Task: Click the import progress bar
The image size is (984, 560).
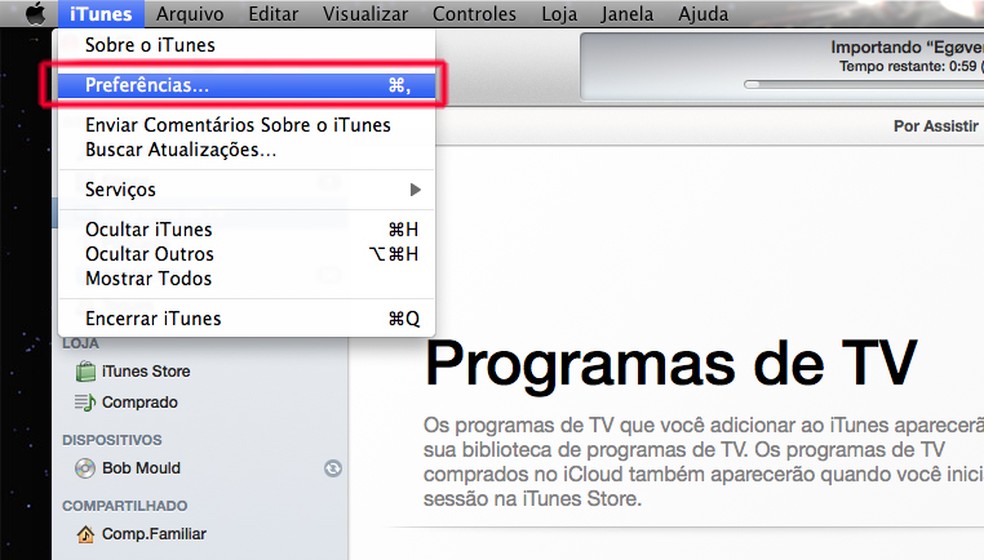Action: [864, 84]
